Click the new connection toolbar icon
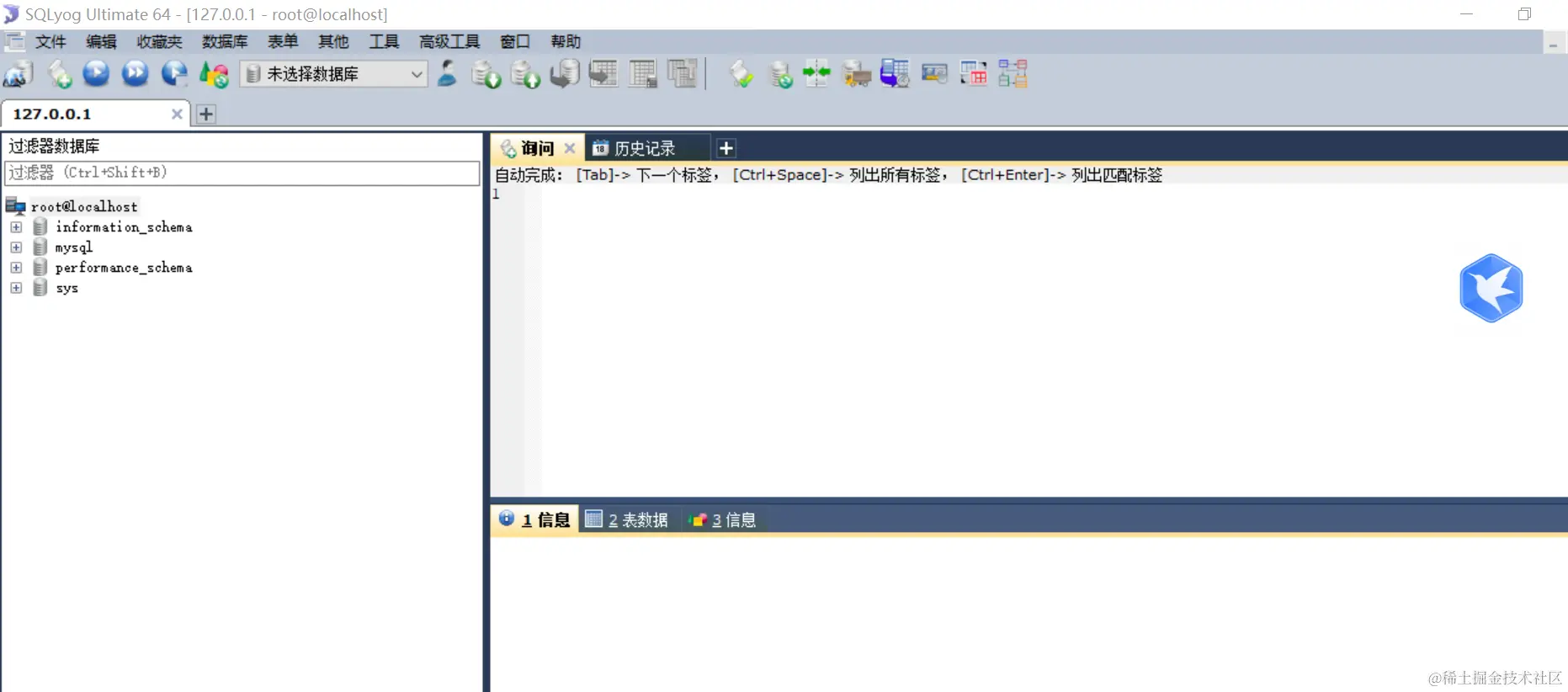This screenshot has height=692, width=1568. coord(19,74)
